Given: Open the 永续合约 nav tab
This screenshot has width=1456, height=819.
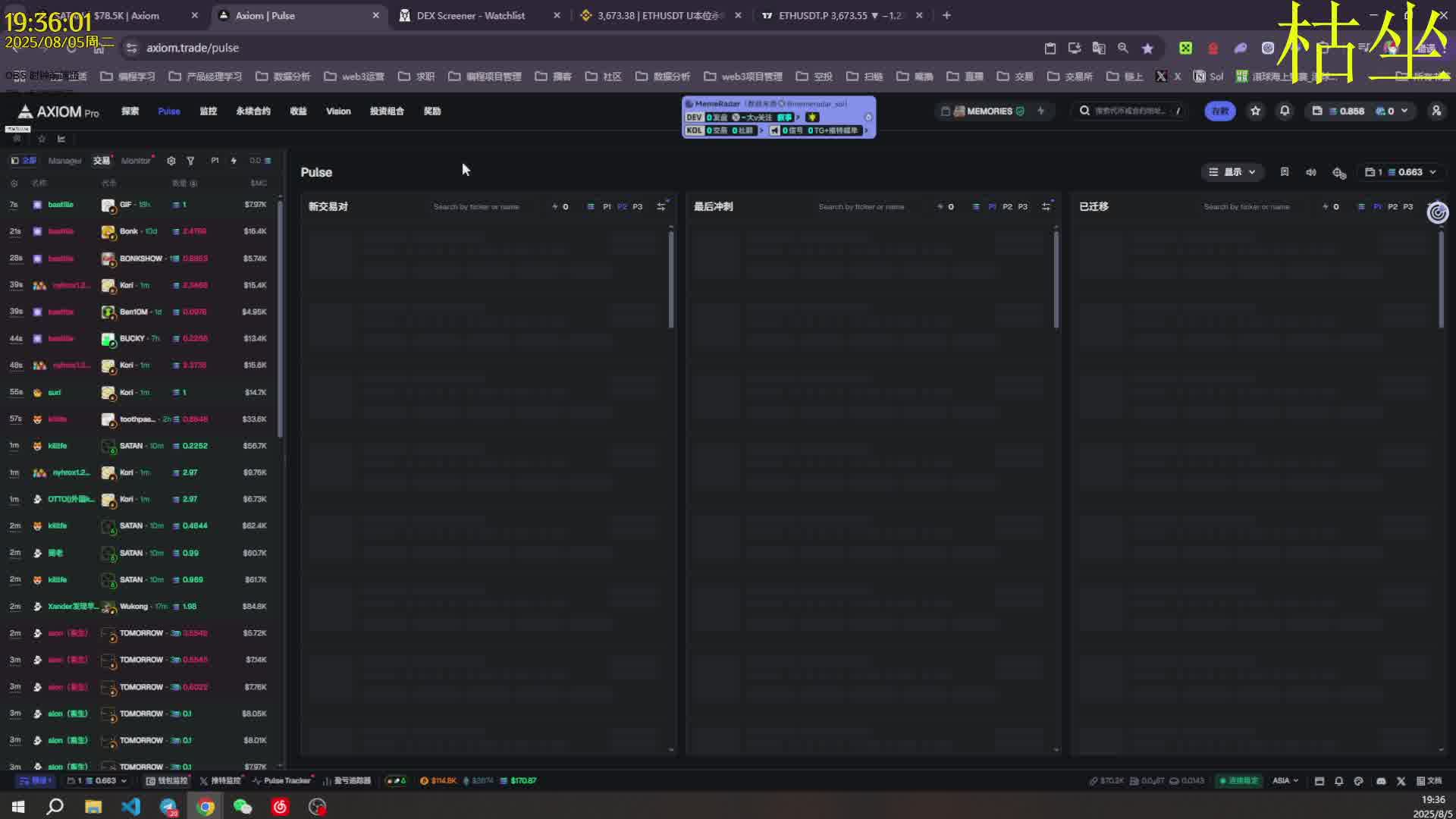Looking at the screenshot, I should (253, 111).
